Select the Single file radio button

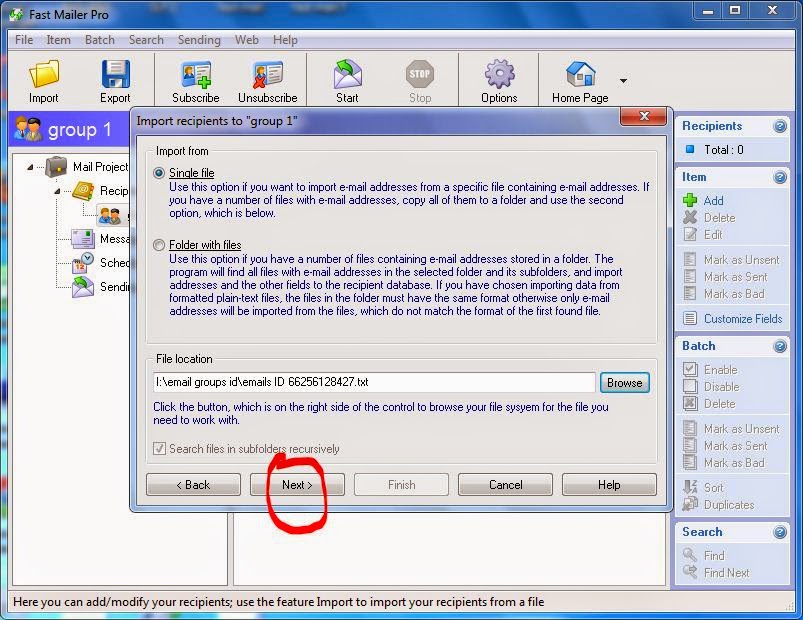click(159, 173)
